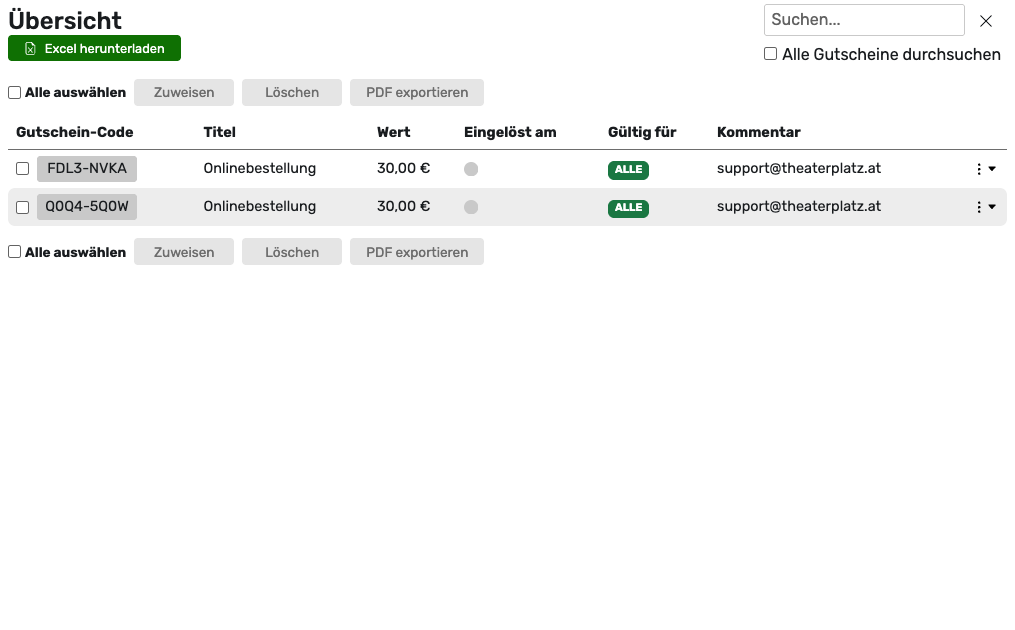Screen dimensions: 1015x630
Task: Click the top Zuweisen button
Action: point(184,93)
